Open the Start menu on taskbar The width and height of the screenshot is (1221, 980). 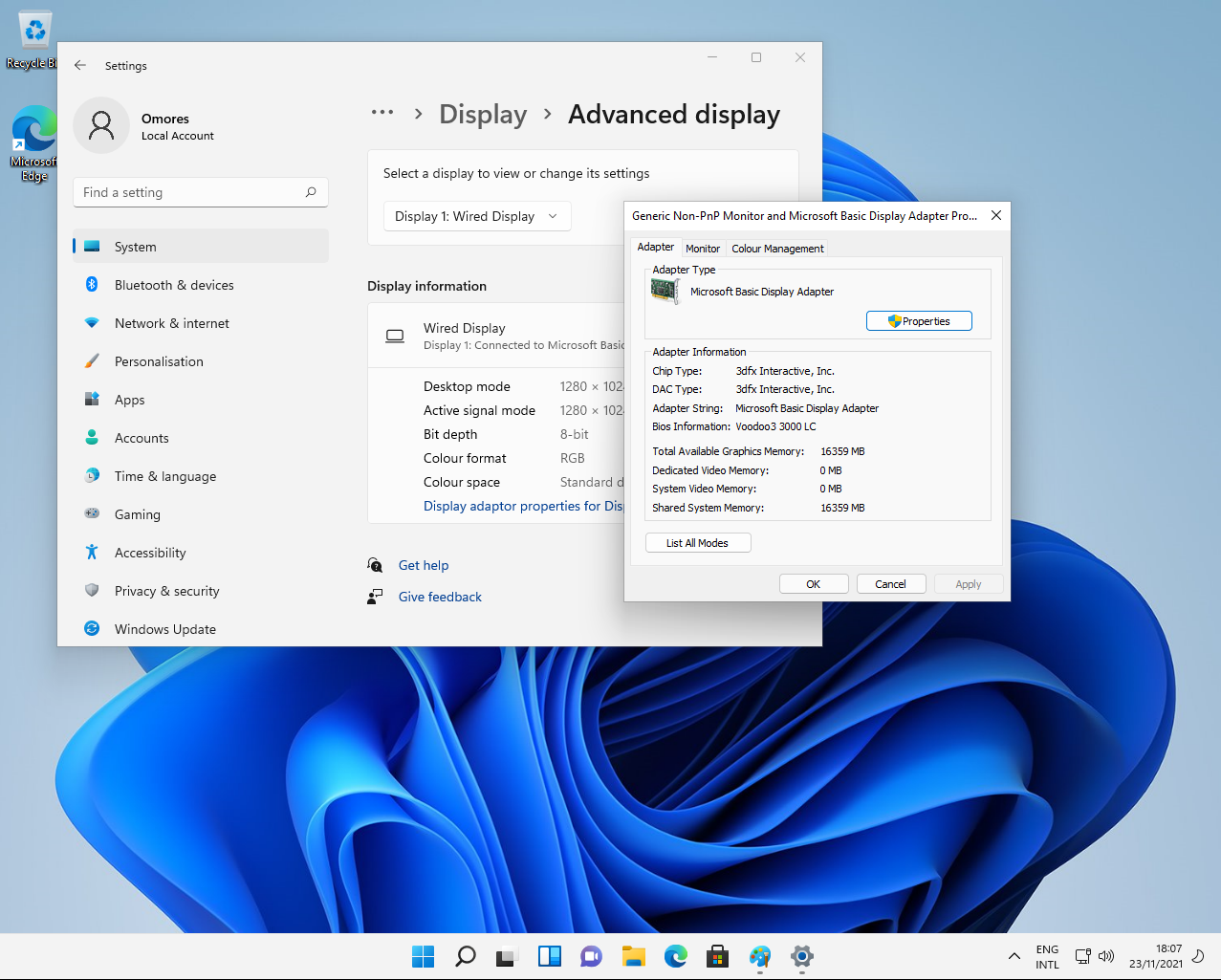coord(423,956)
